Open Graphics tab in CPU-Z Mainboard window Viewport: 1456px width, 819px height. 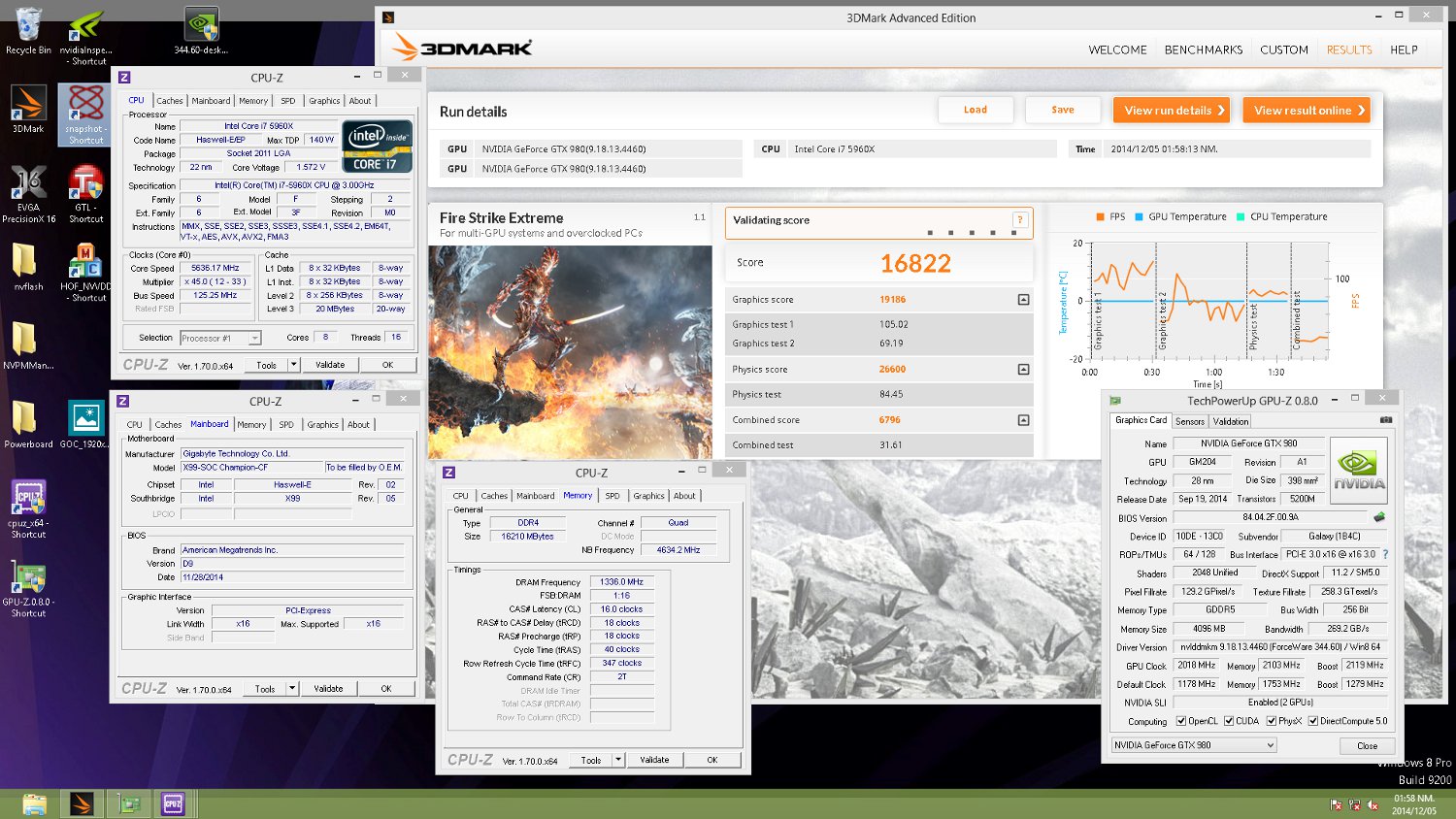pyautogui.click(x=323, y=425)
